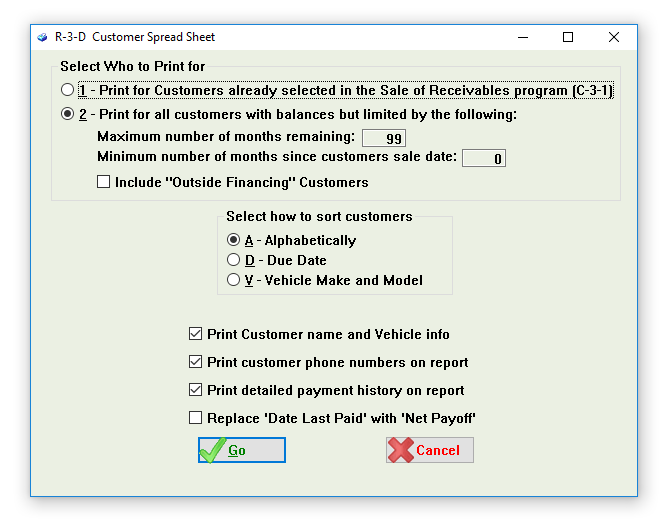667x532 pixels.
Task: Click the Go button label
Action: [237, 450]
